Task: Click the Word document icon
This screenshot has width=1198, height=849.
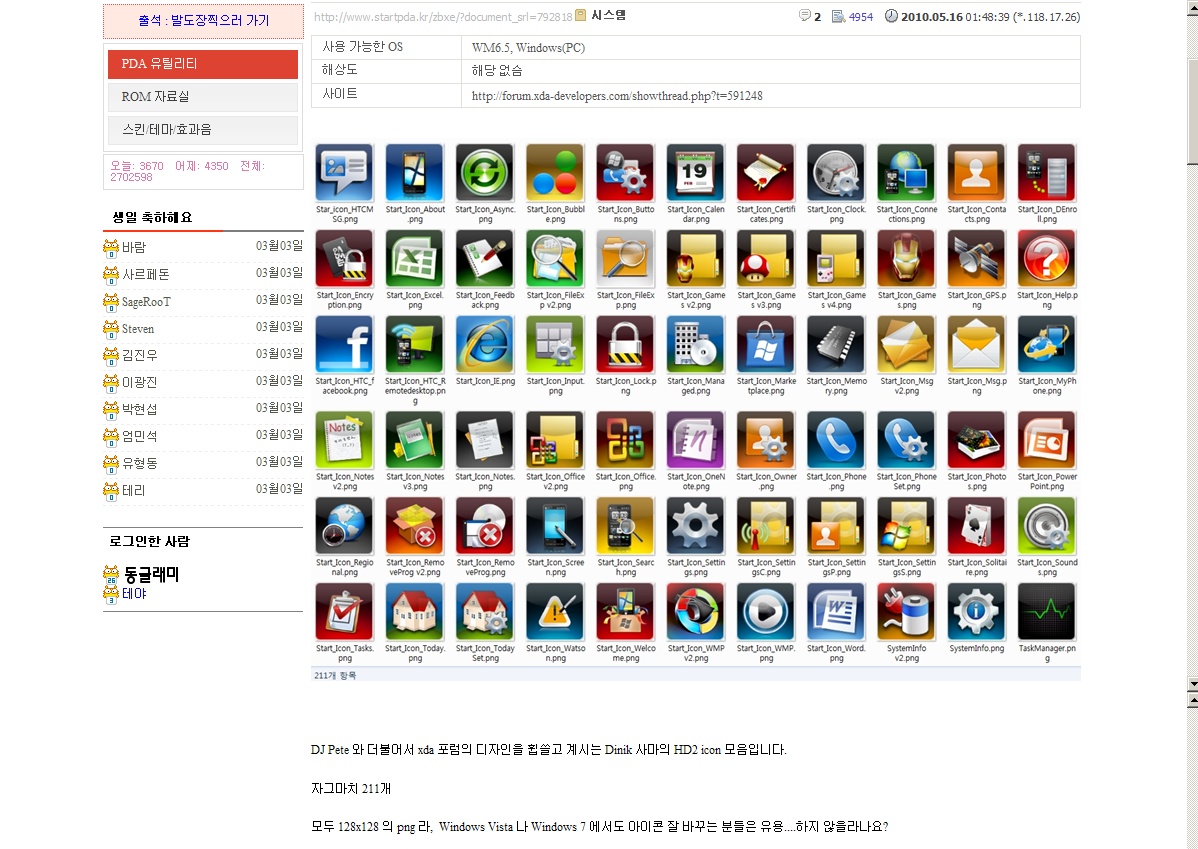Action: point(836,612)
